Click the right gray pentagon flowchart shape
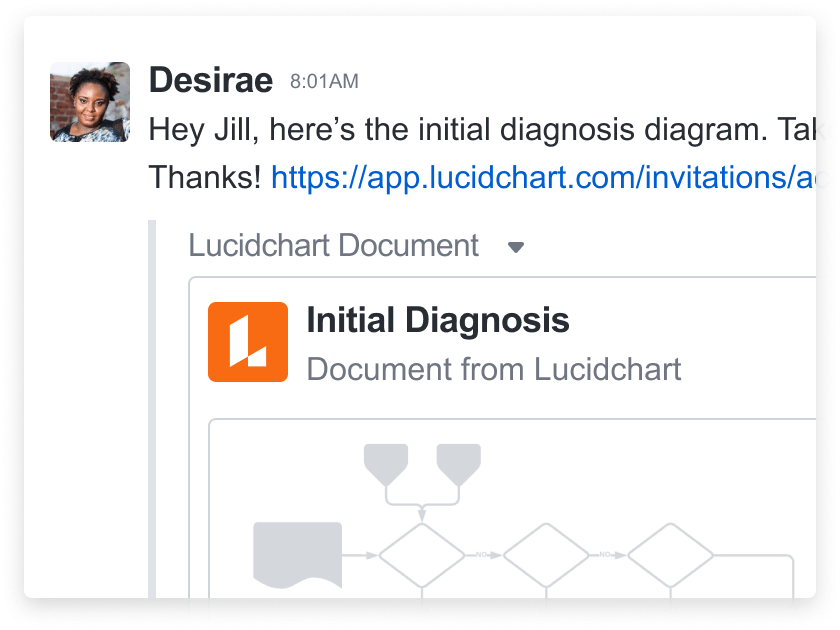The width and height of the screenshot is (840, 630). coord(459,463)
